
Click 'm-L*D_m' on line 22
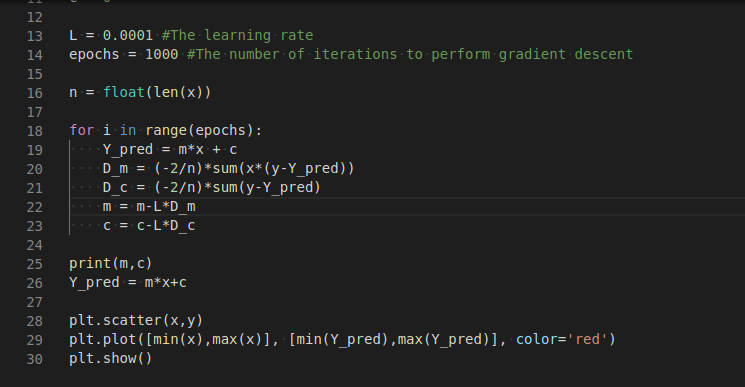[x=166, y=206]
